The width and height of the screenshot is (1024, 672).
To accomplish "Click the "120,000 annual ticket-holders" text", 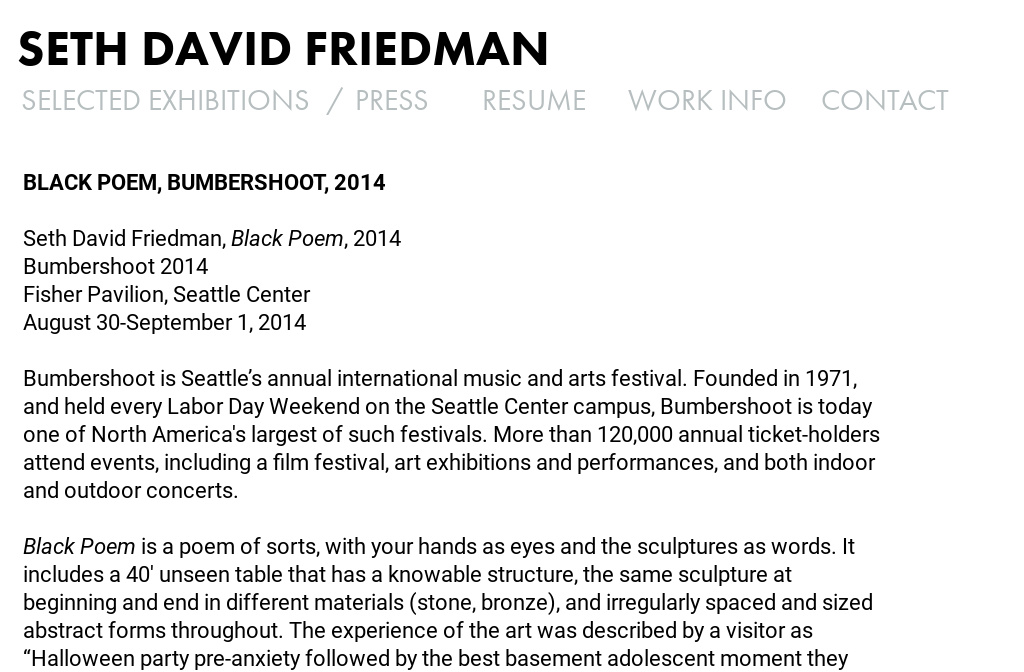I will point(738,435).
